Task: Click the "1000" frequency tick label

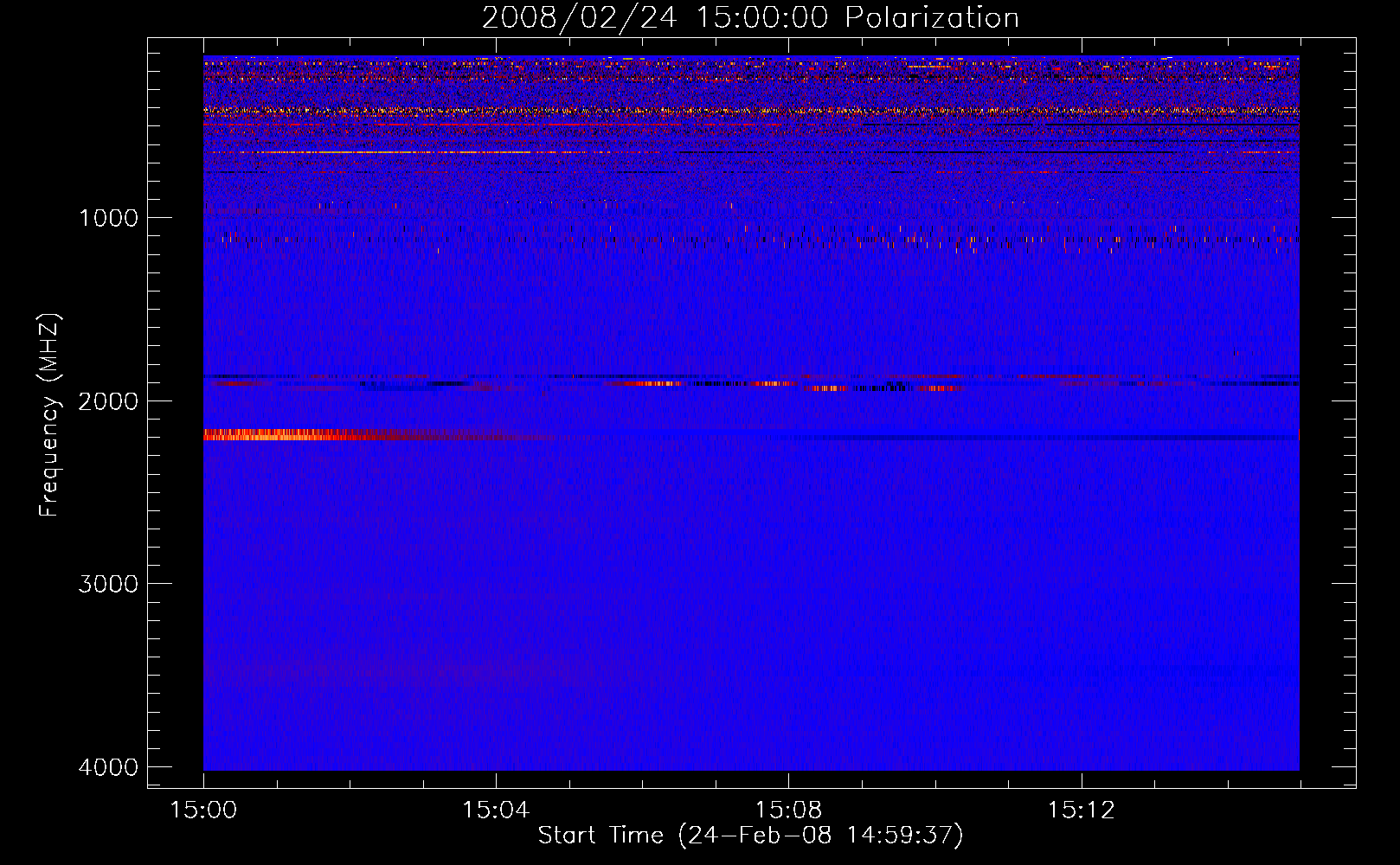Action: click(x=108, y=218)
